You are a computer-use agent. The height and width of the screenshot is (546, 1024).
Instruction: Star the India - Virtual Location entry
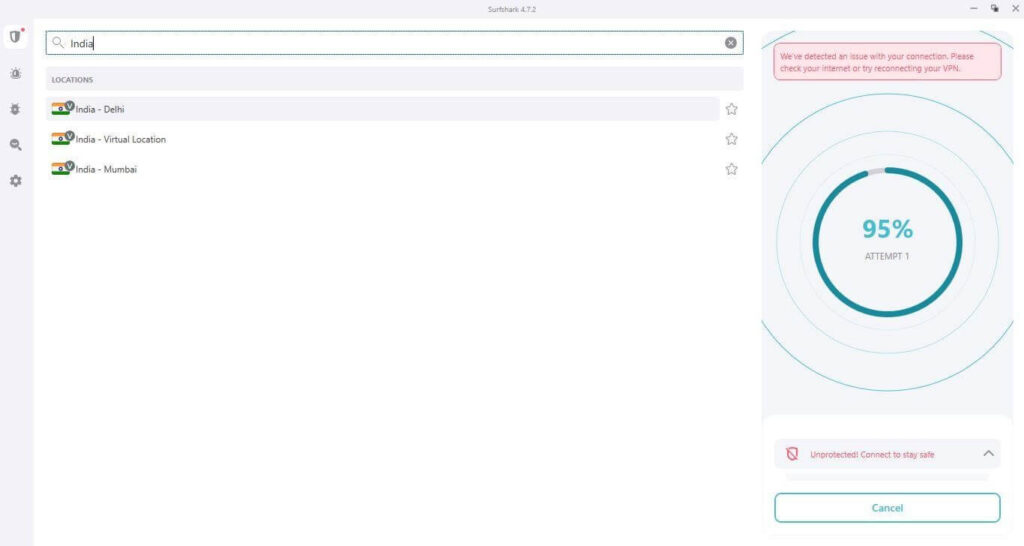pyautogui.click(x=731, y=139)
